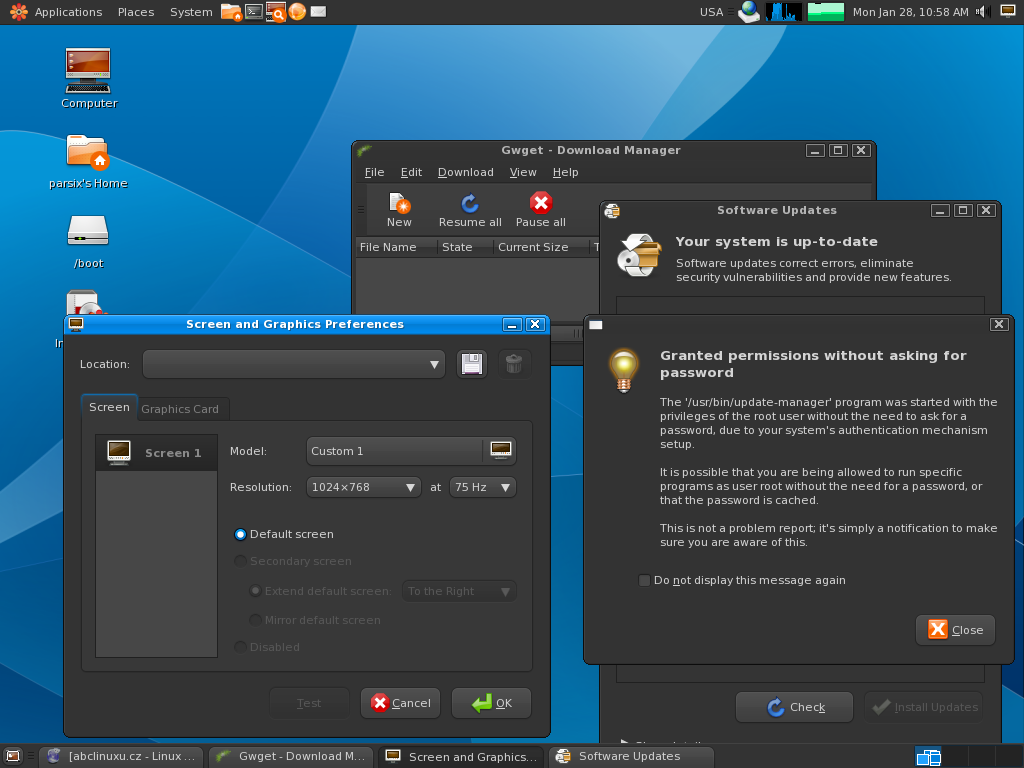Click the Model Custom 1 field
This screenshot has width=1024, height=768.
(394, 451)
